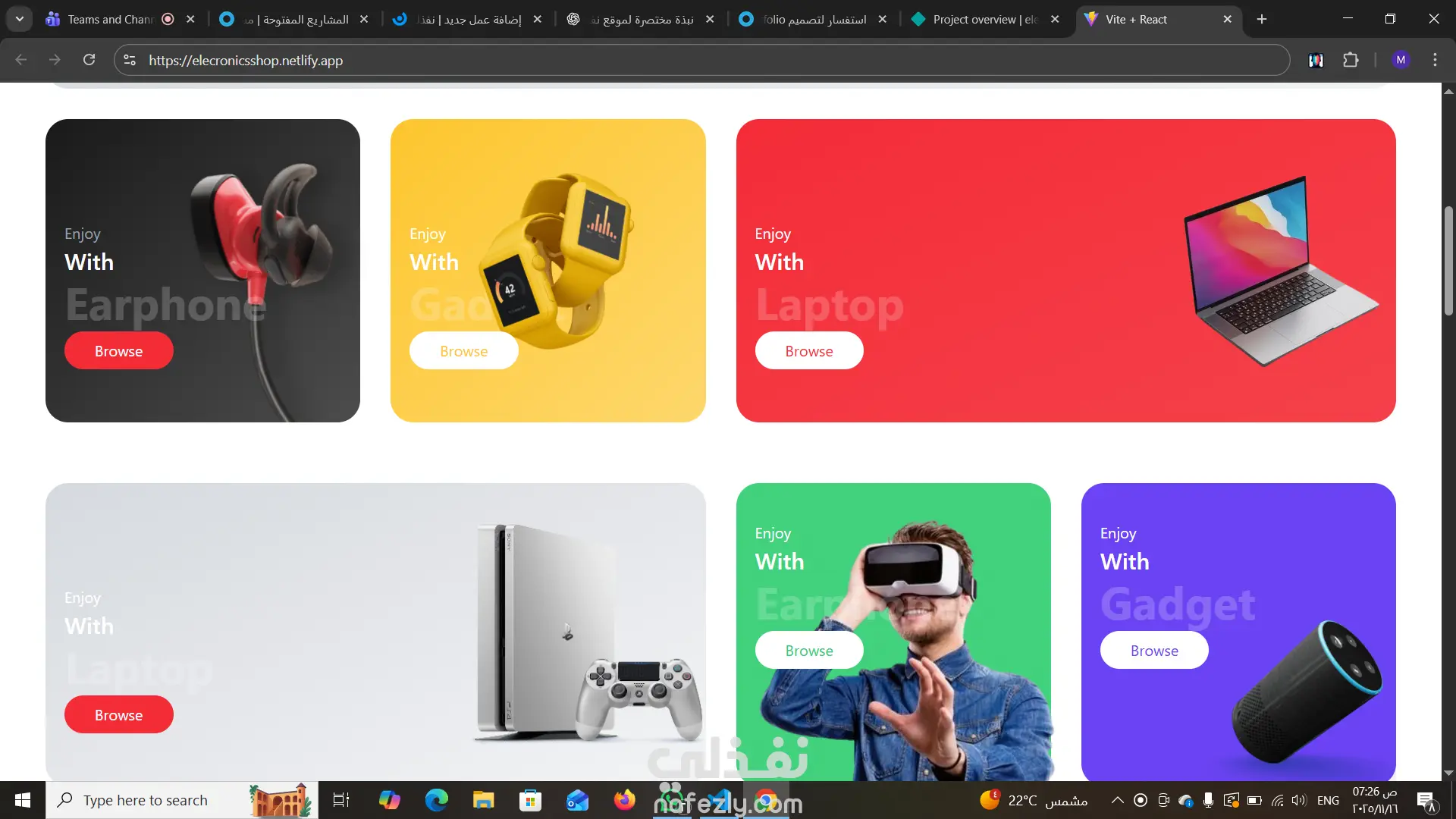
Task: Switch to the Teams and Channels tab
Action: pyautogui.click(x=110, y=19)
